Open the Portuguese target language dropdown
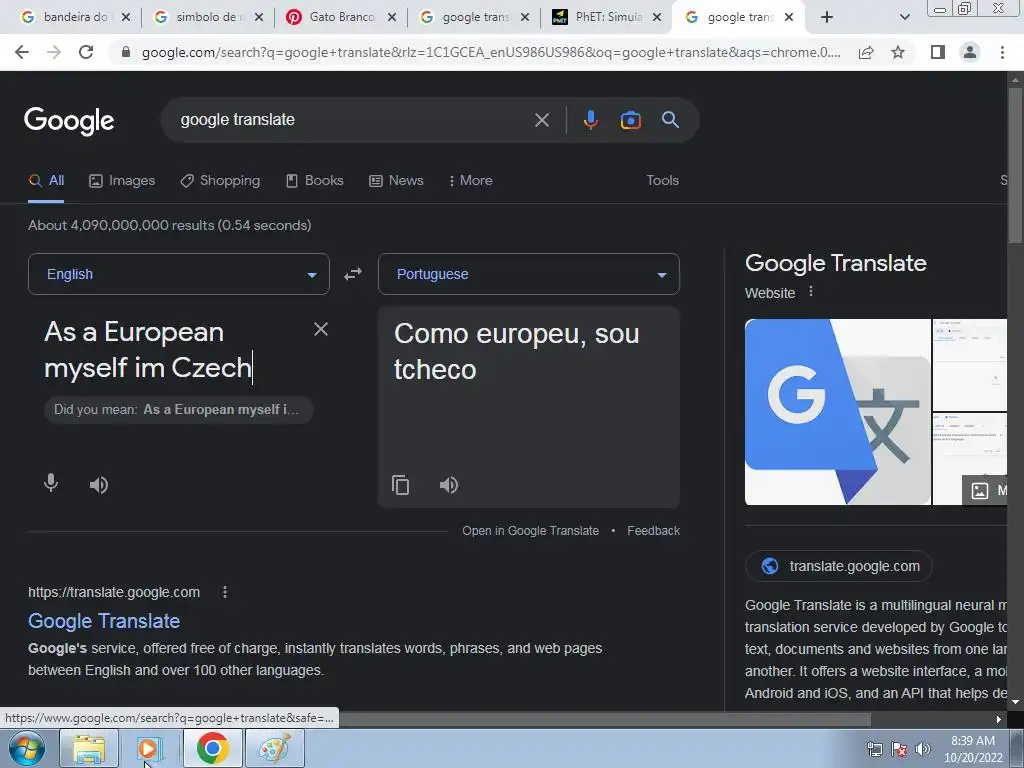 coord(529,274)
